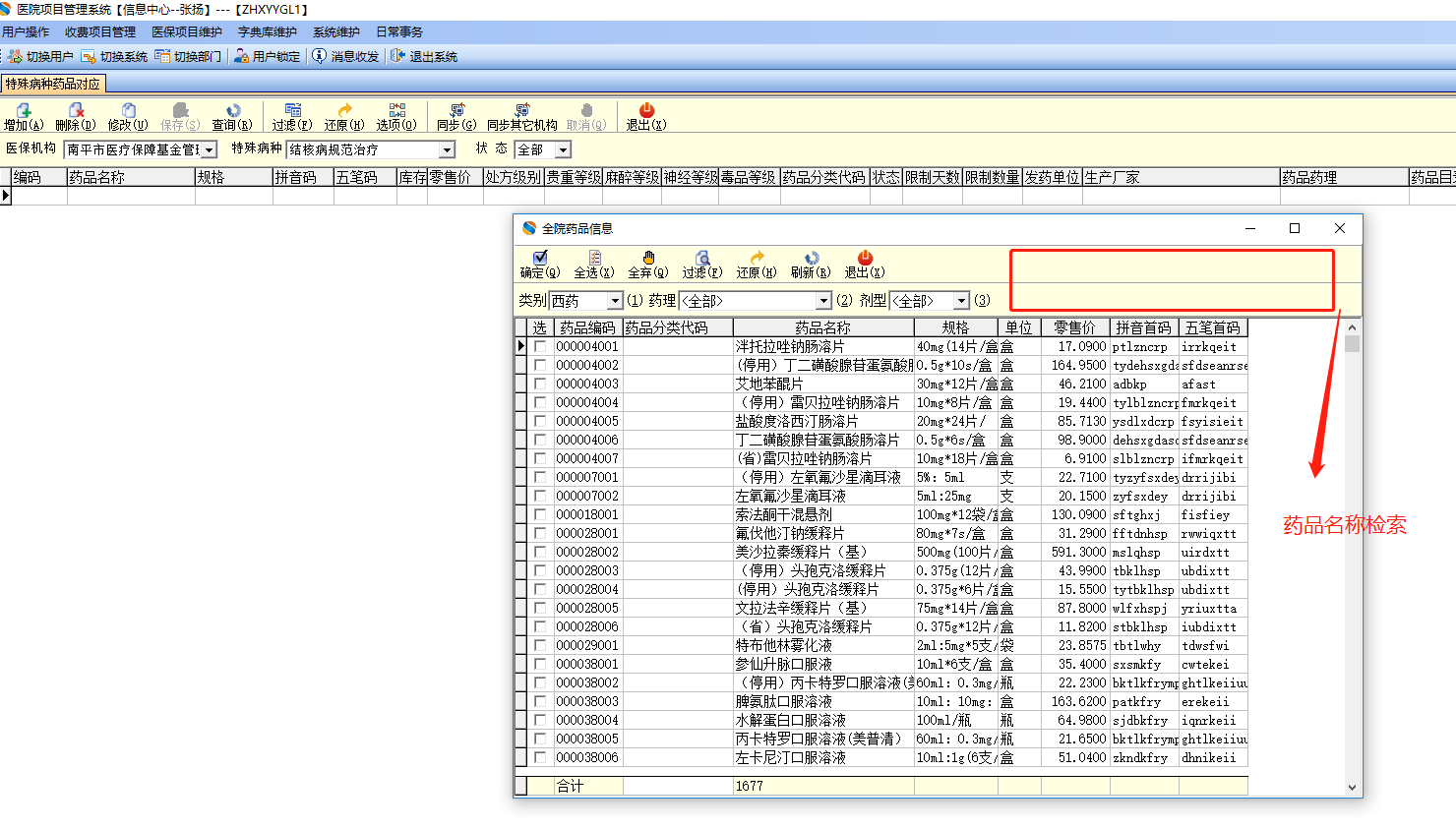Open the 系统维护 menu

[336, 32]
